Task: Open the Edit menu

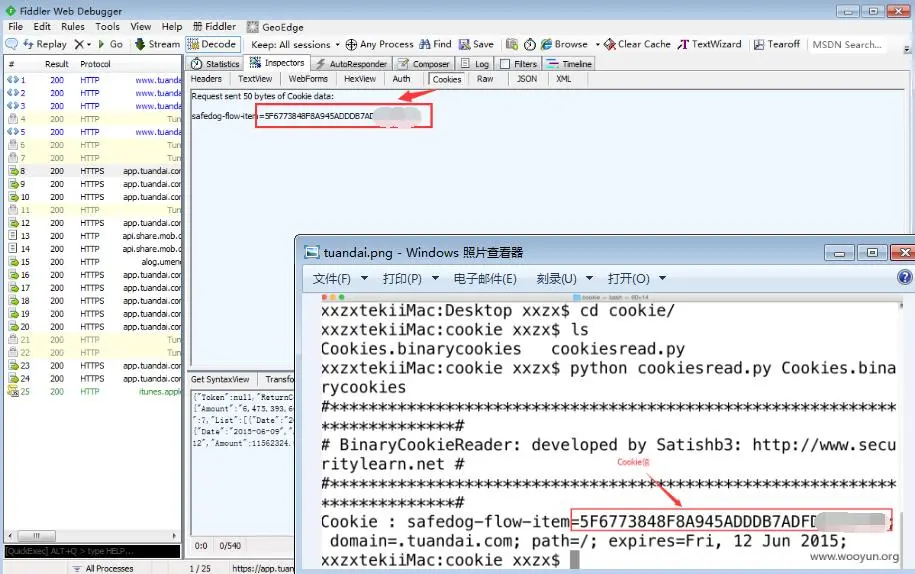Action: (42, 27)
